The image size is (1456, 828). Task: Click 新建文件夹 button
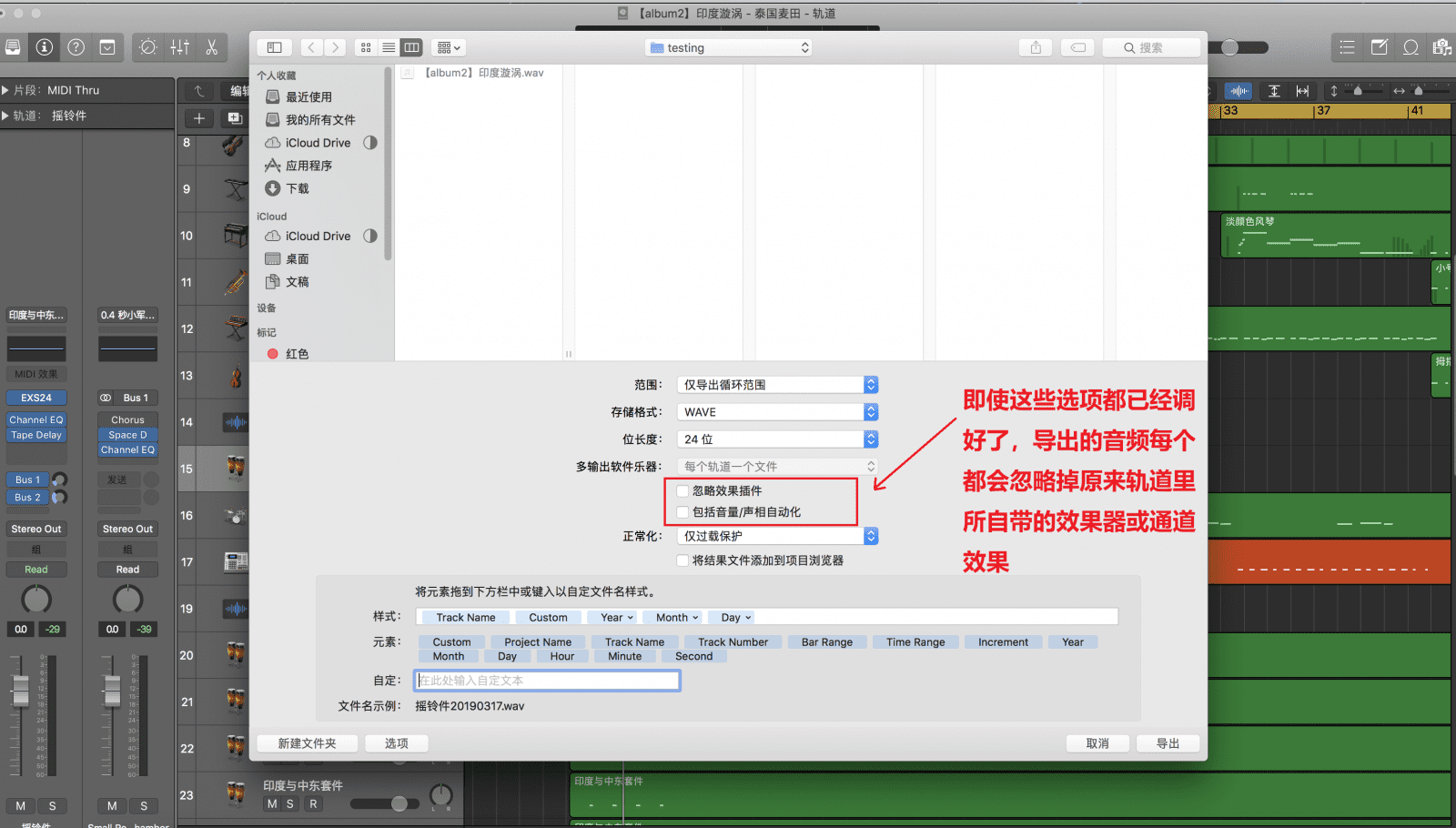pyautogui.click(x=307, y=743)
